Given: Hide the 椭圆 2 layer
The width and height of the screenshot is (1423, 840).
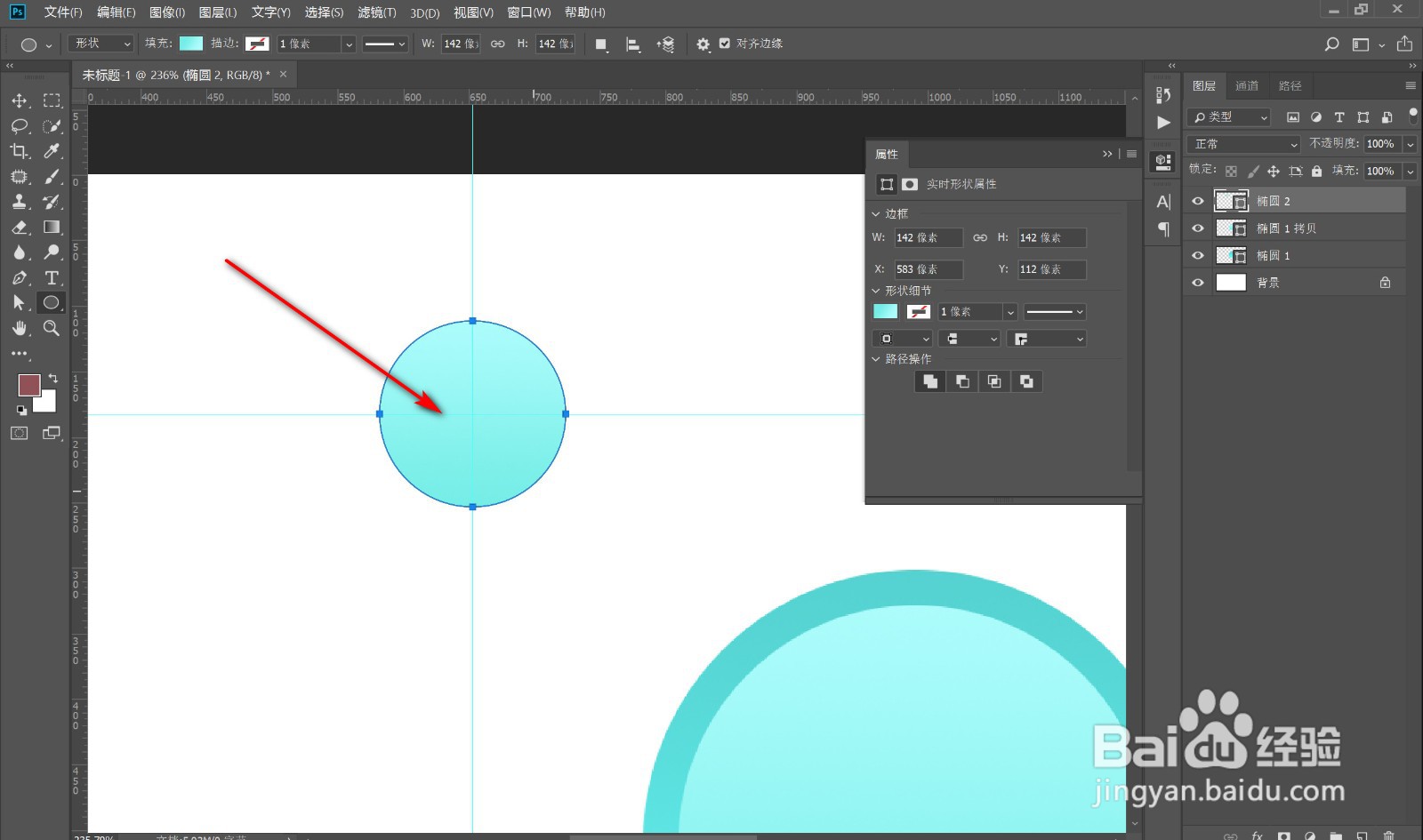Looking at the screenshot, I should [x=1198, y=201].
